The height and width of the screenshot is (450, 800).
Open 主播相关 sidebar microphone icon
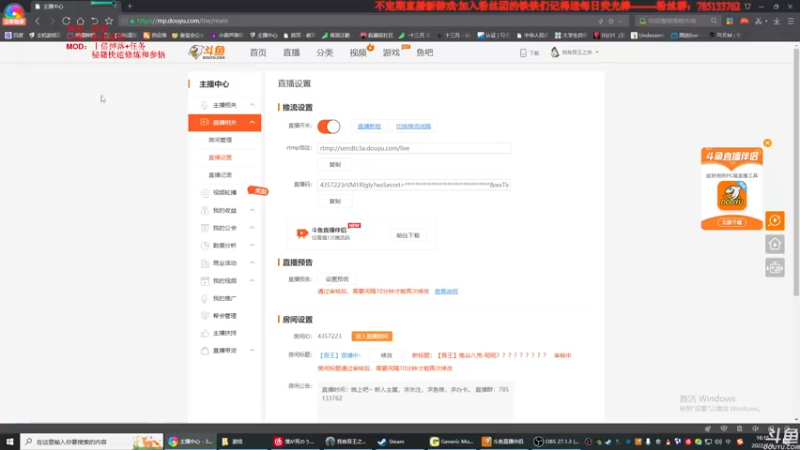pyautogui.click(x=204, y=105)
